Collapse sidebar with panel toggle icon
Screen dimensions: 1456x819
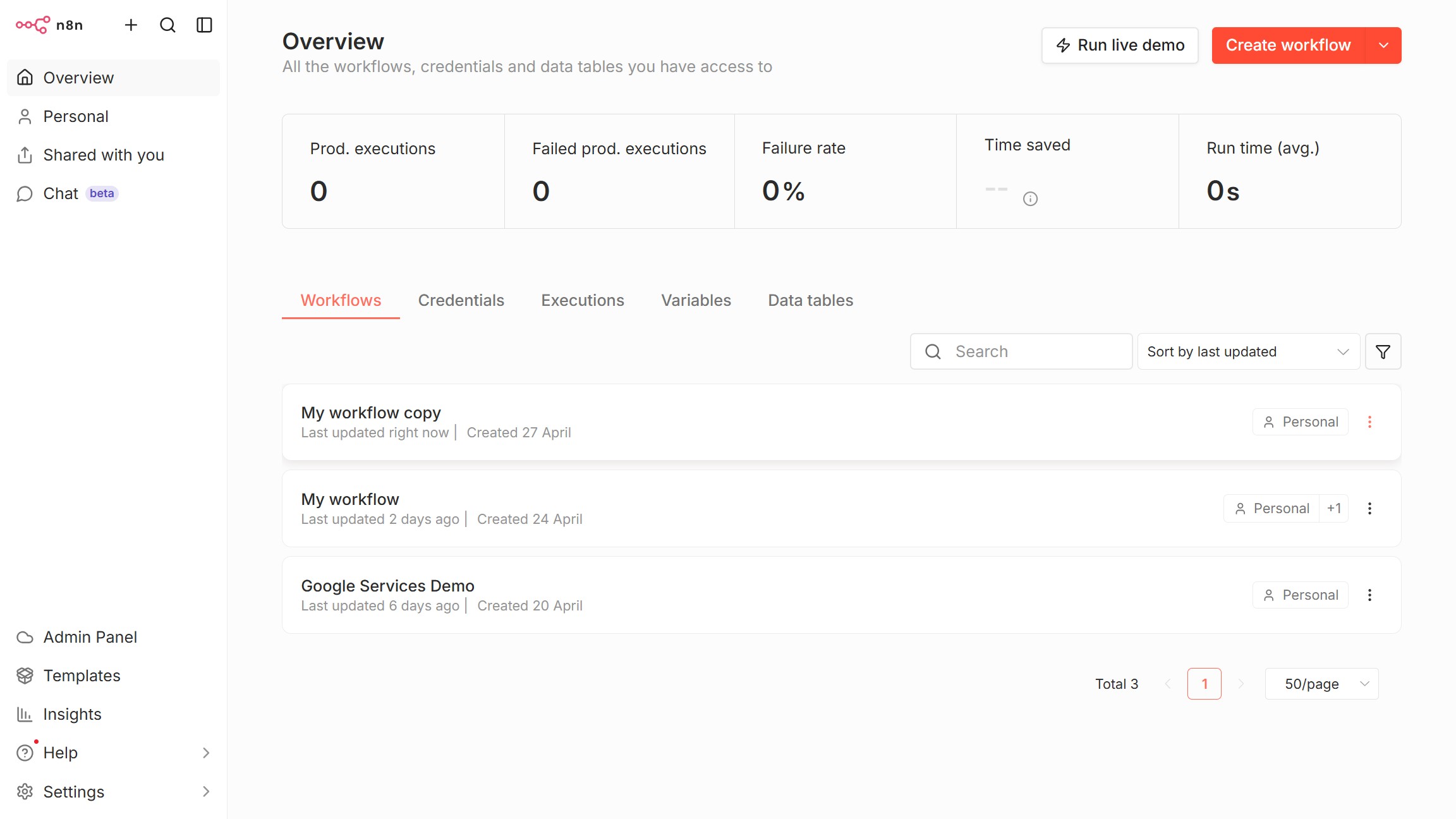[204, 25]
